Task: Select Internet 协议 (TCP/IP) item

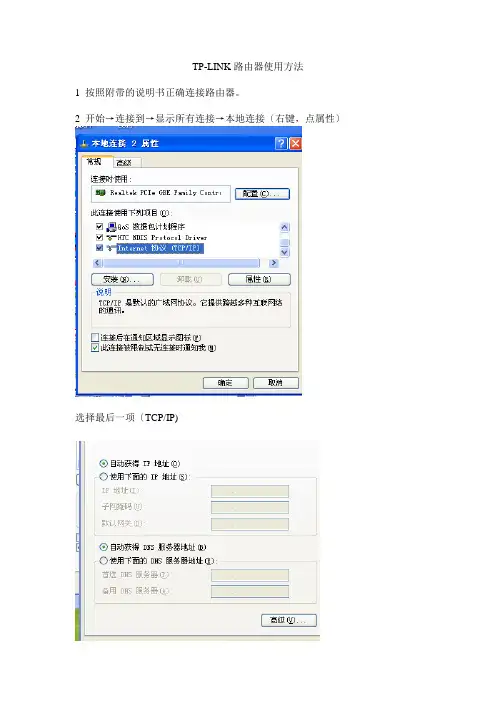Action: click(x=159, y=248)
